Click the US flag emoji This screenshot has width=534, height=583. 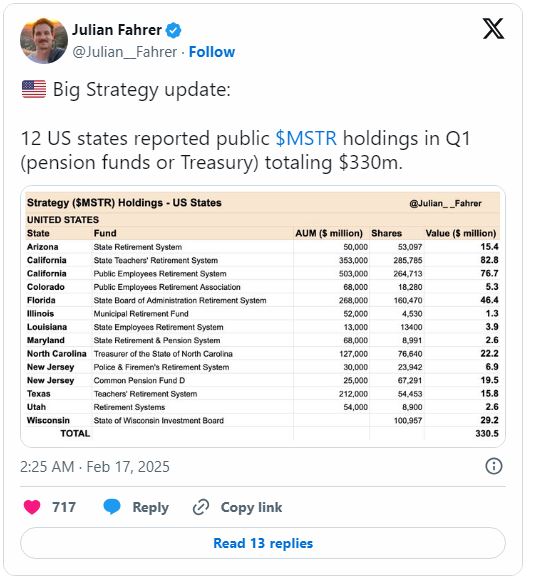pos(34,90)
